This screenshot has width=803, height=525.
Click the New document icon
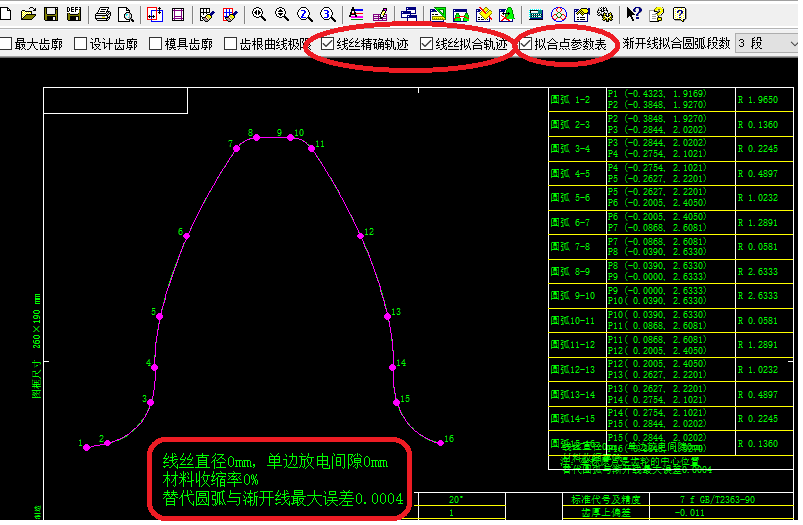click(6, 14)
